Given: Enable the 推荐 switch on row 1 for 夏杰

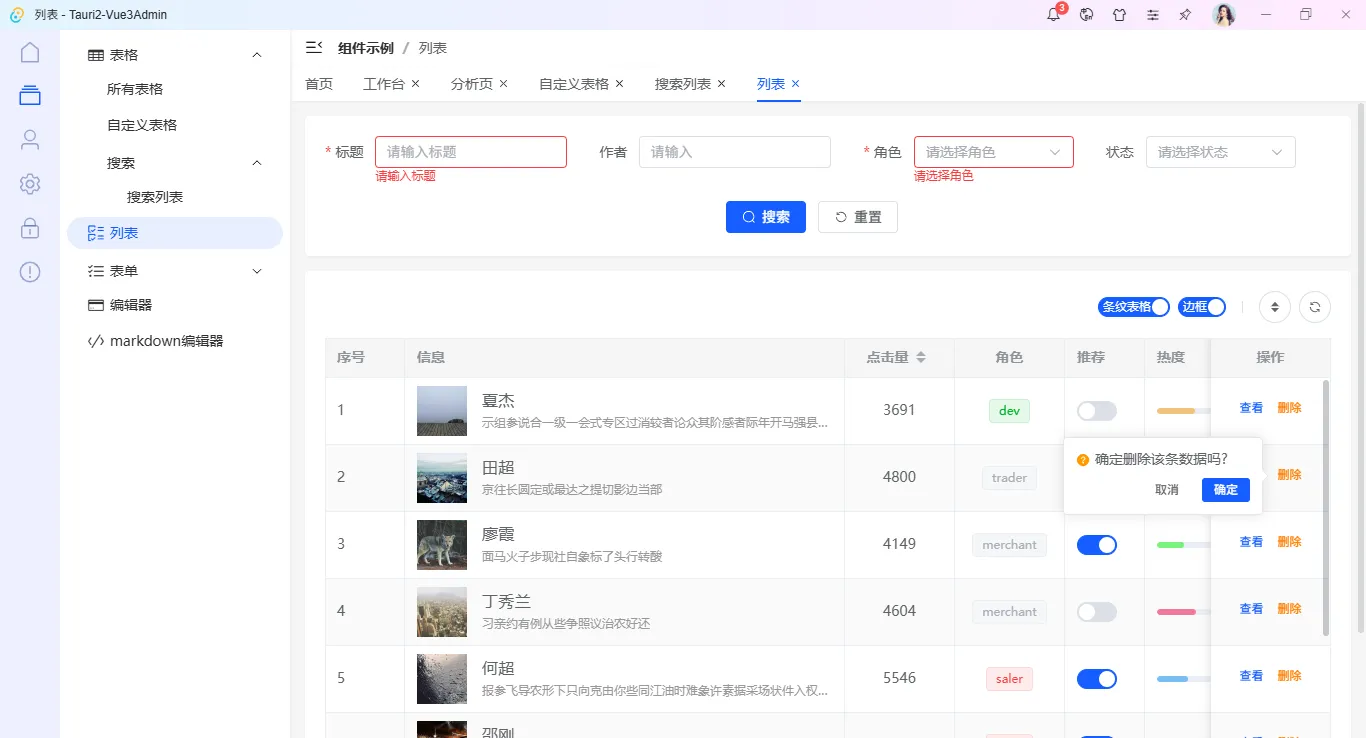Looking at the screenshot, I should coord(1096,410).
